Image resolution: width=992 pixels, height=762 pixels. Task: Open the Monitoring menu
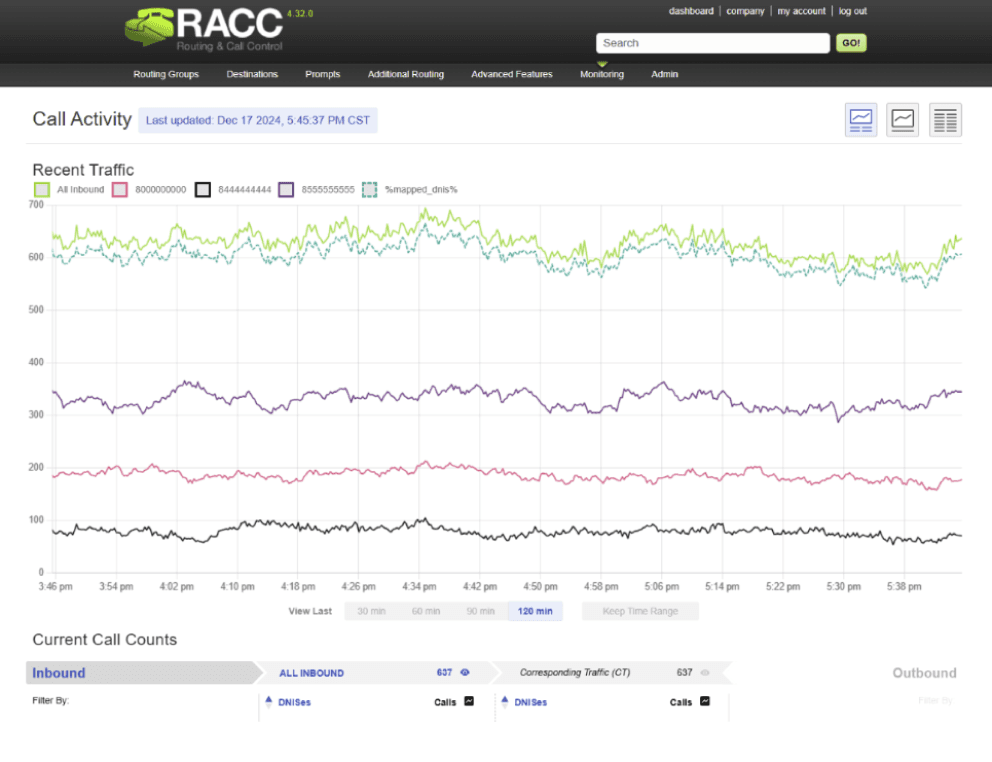tap(602, 74)
